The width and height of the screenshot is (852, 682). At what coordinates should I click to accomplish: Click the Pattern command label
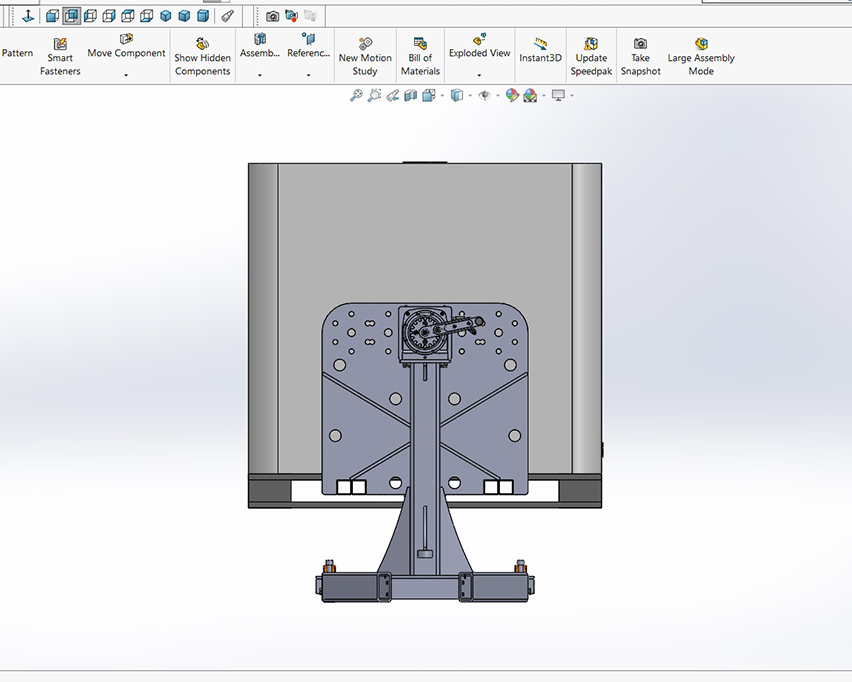pos(17,53)
